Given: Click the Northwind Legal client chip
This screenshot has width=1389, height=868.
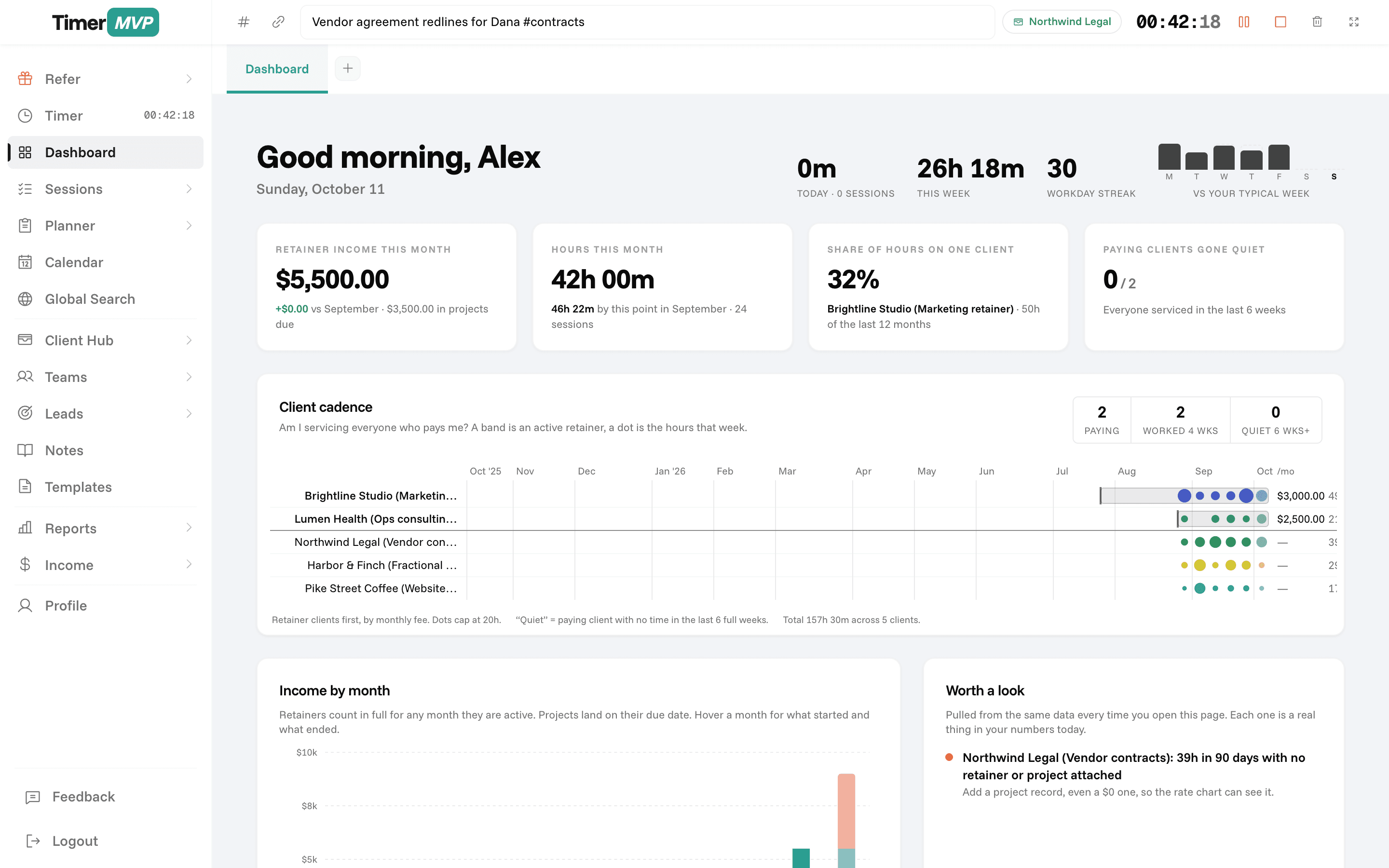Looking at the screenshot, I should tap(1062, 22).
